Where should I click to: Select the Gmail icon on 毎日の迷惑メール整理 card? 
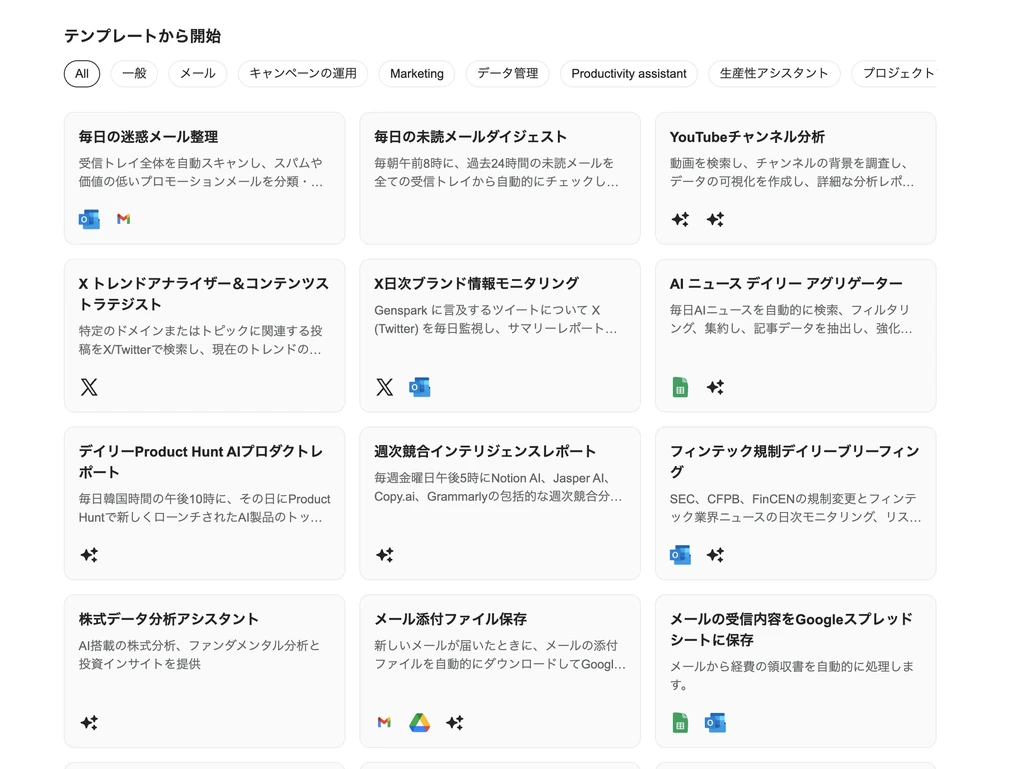(x=123, y=218)
